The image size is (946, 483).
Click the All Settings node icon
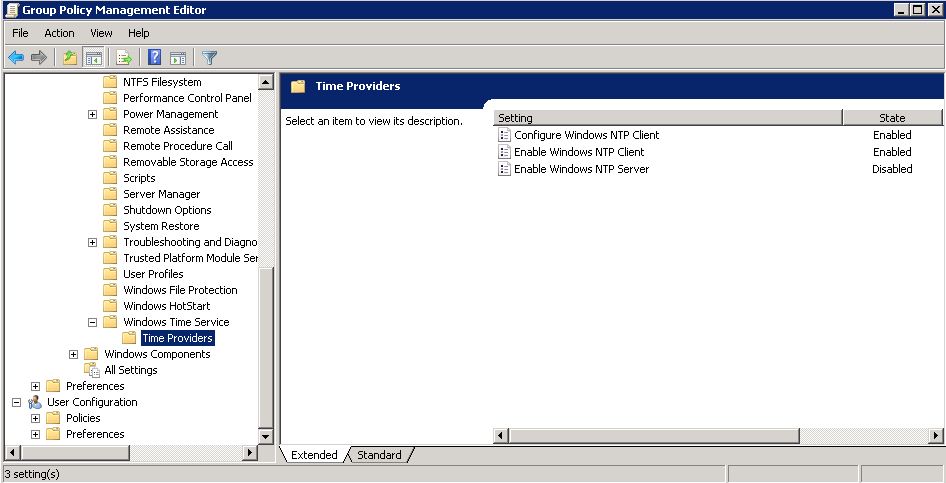[92, 370]
